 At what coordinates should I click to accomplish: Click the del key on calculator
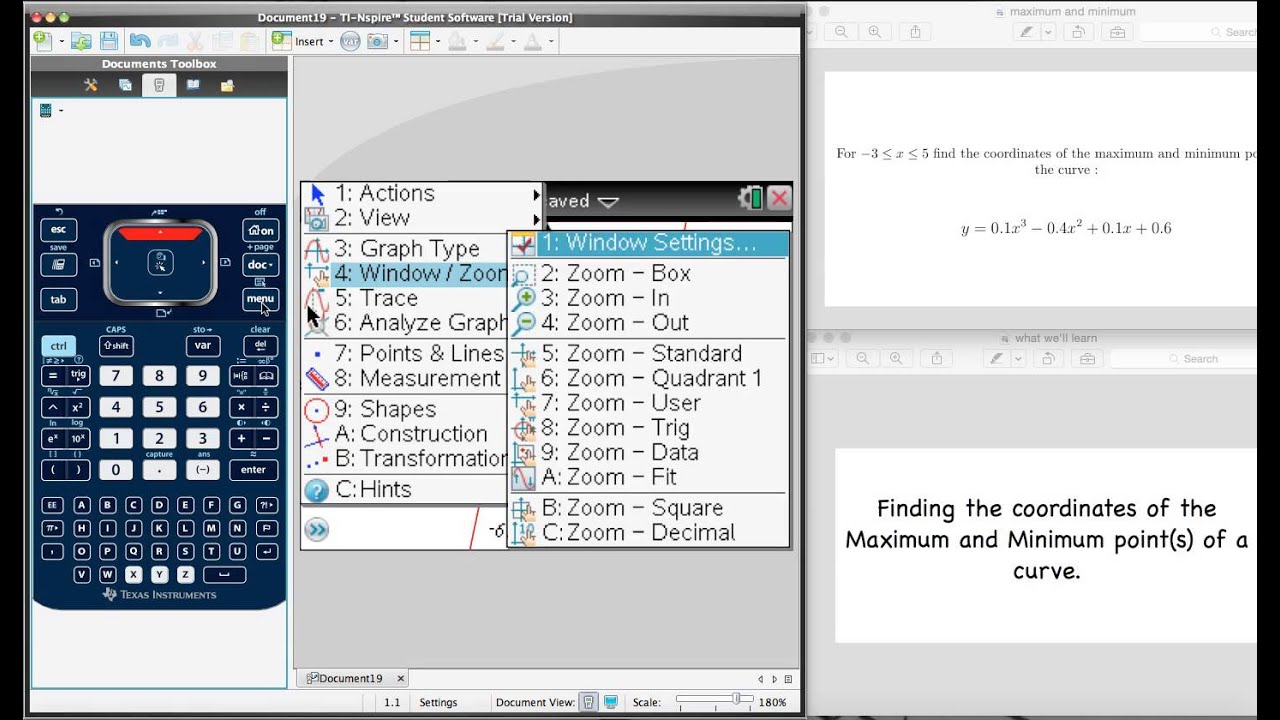tap(260, 346)
